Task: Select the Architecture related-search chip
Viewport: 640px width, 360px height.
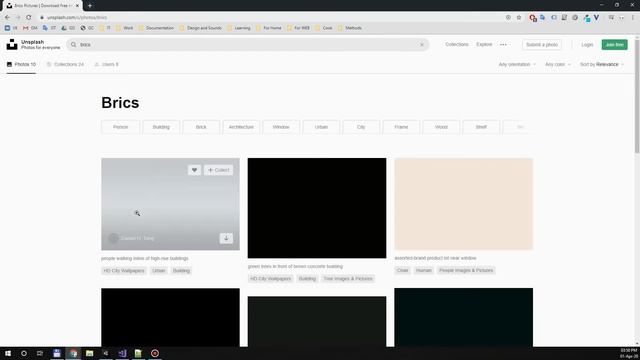Action: [241, 127]
